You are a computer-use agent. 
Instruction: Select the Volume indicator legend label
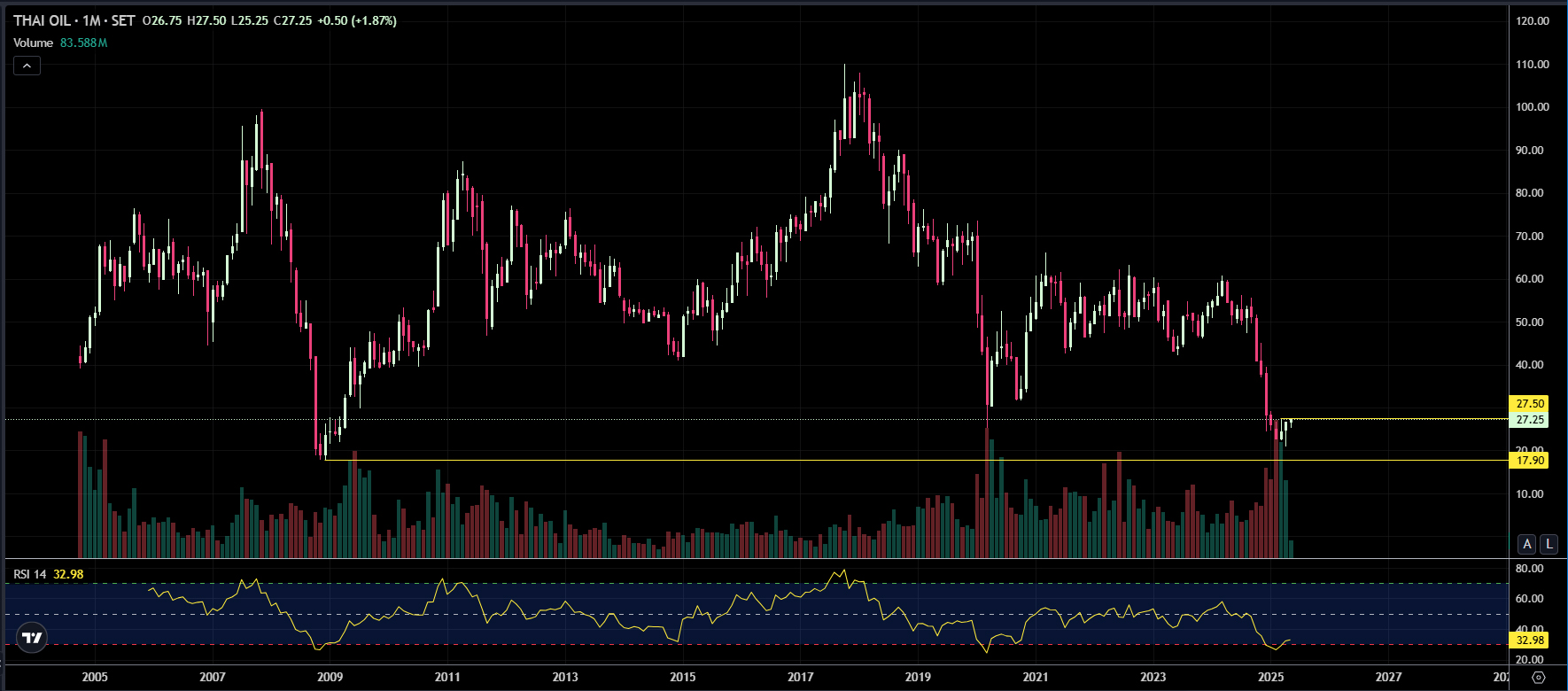coord(34,43)
